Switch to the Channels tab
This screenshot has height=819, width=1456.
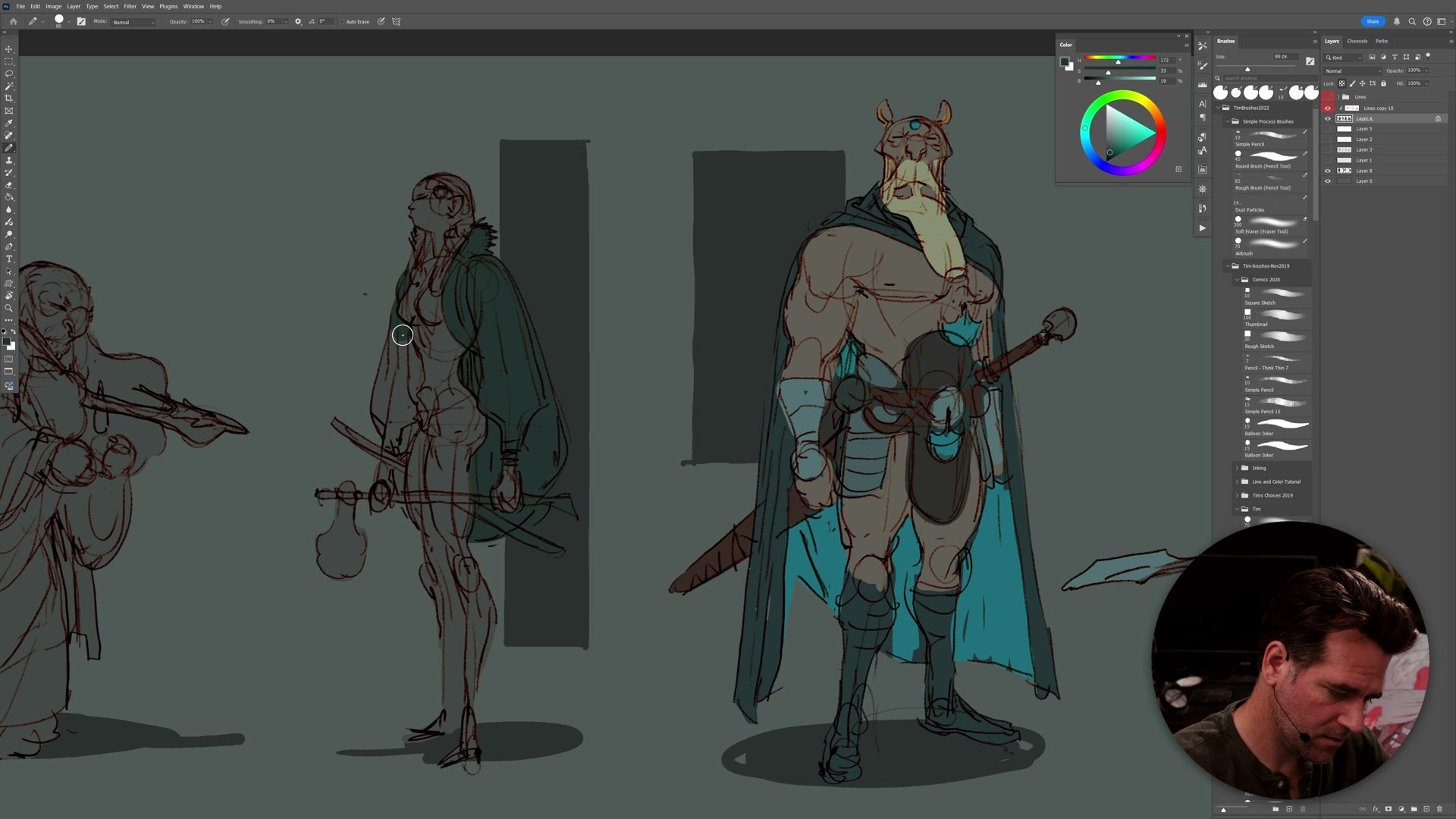[x=1357, y=41]
